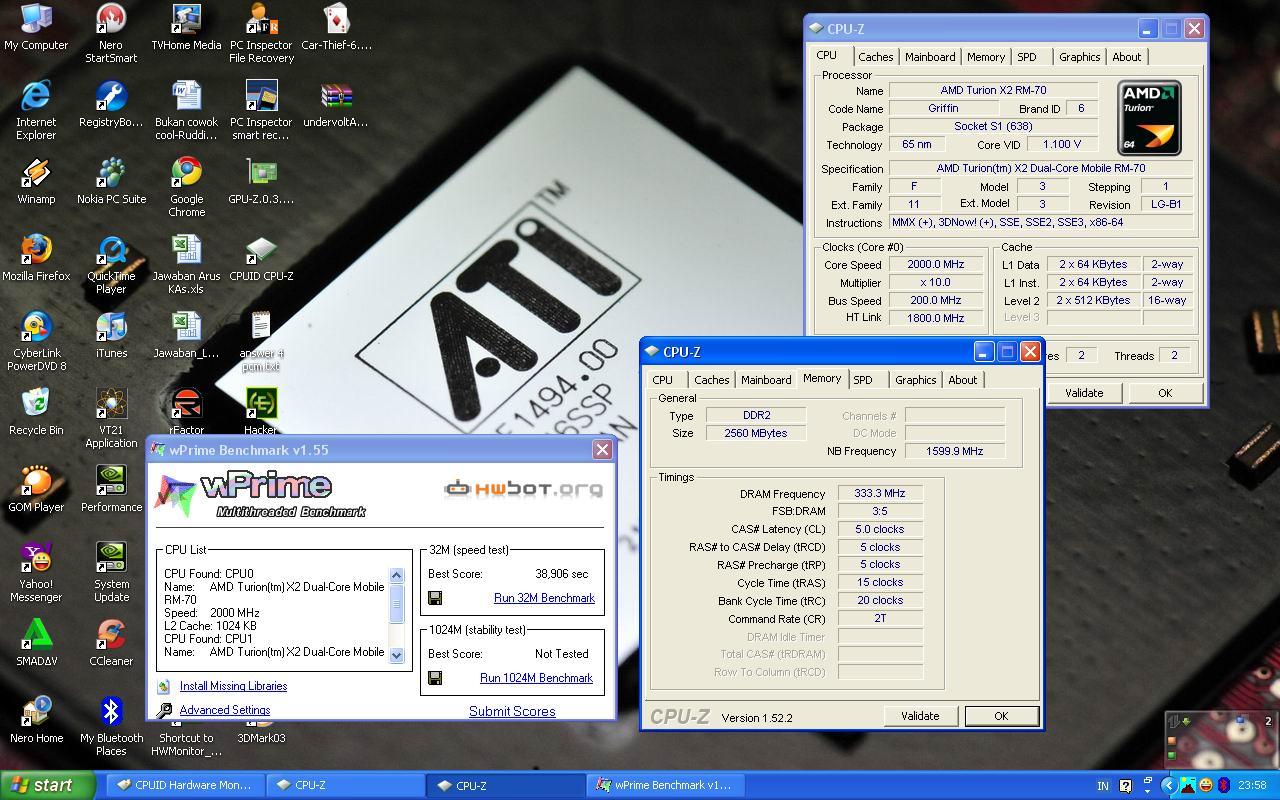This screenshot has height=800, width=1280.
Task: Open Graphics tab in front CPU-Z window
Action: 916,380
